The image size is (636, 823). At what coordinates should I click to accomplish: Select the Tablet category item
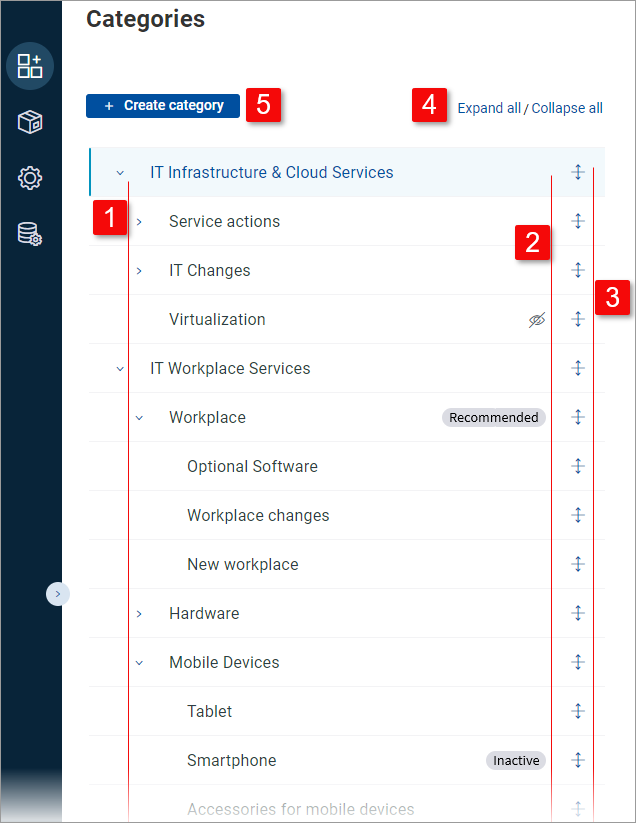(209, 711)
